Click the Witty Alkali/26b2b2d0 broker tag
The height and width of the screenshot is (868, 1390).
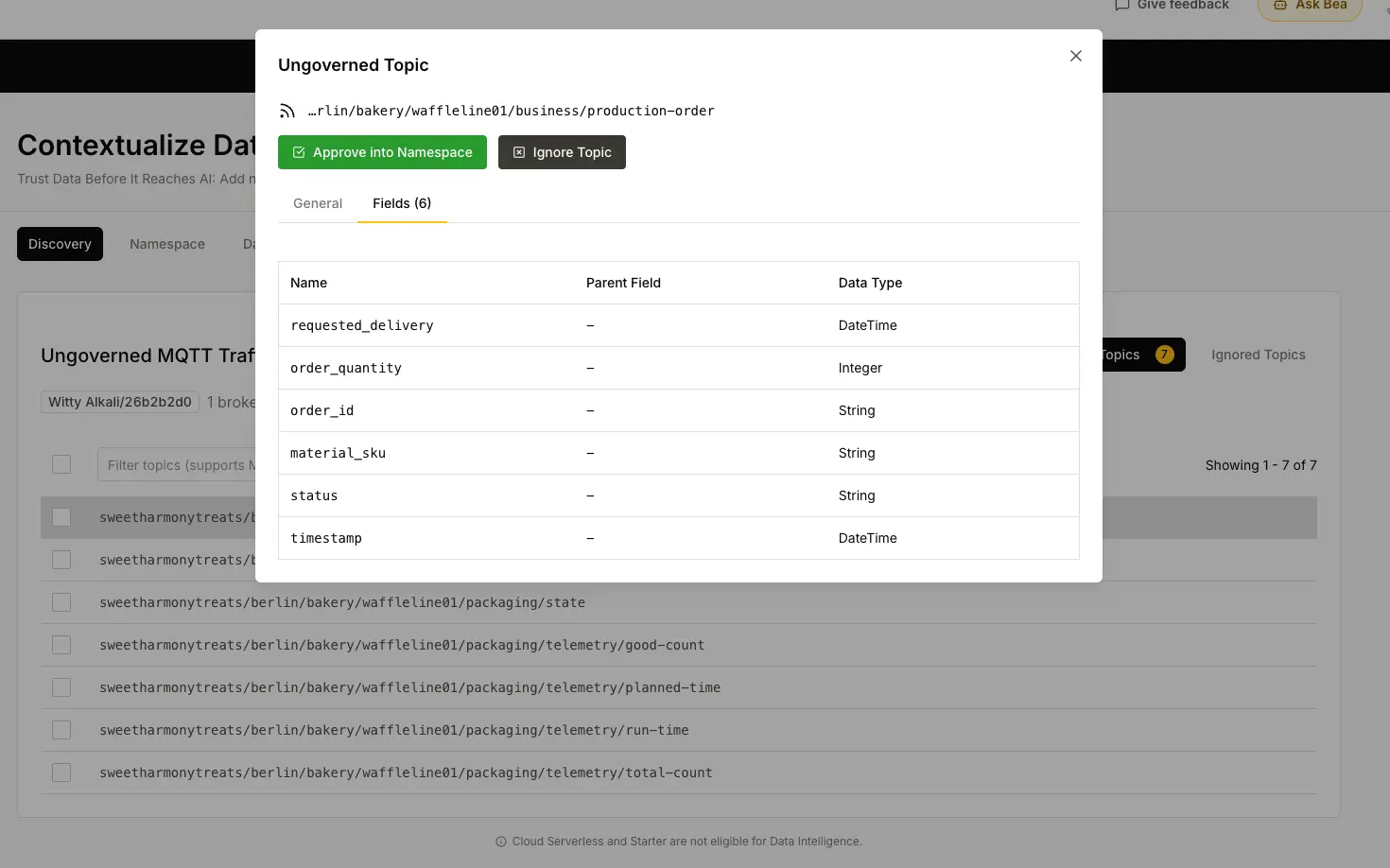click(x=120, y=402)
